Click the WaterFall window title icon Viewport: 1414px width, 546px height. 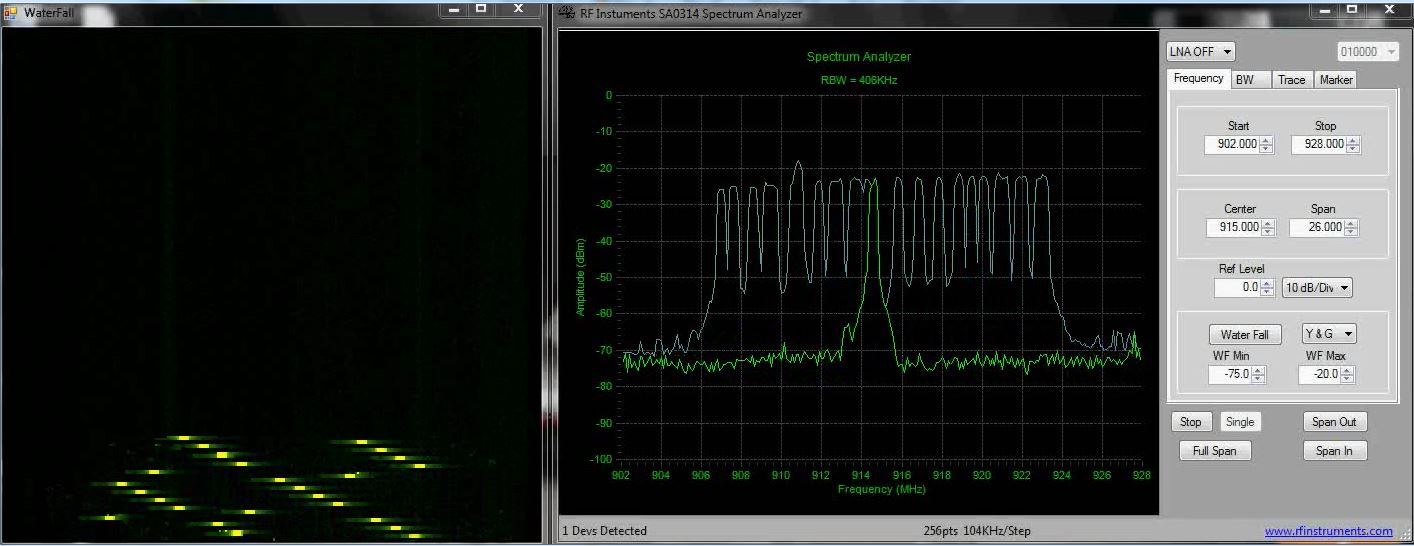tap(11, 13)
